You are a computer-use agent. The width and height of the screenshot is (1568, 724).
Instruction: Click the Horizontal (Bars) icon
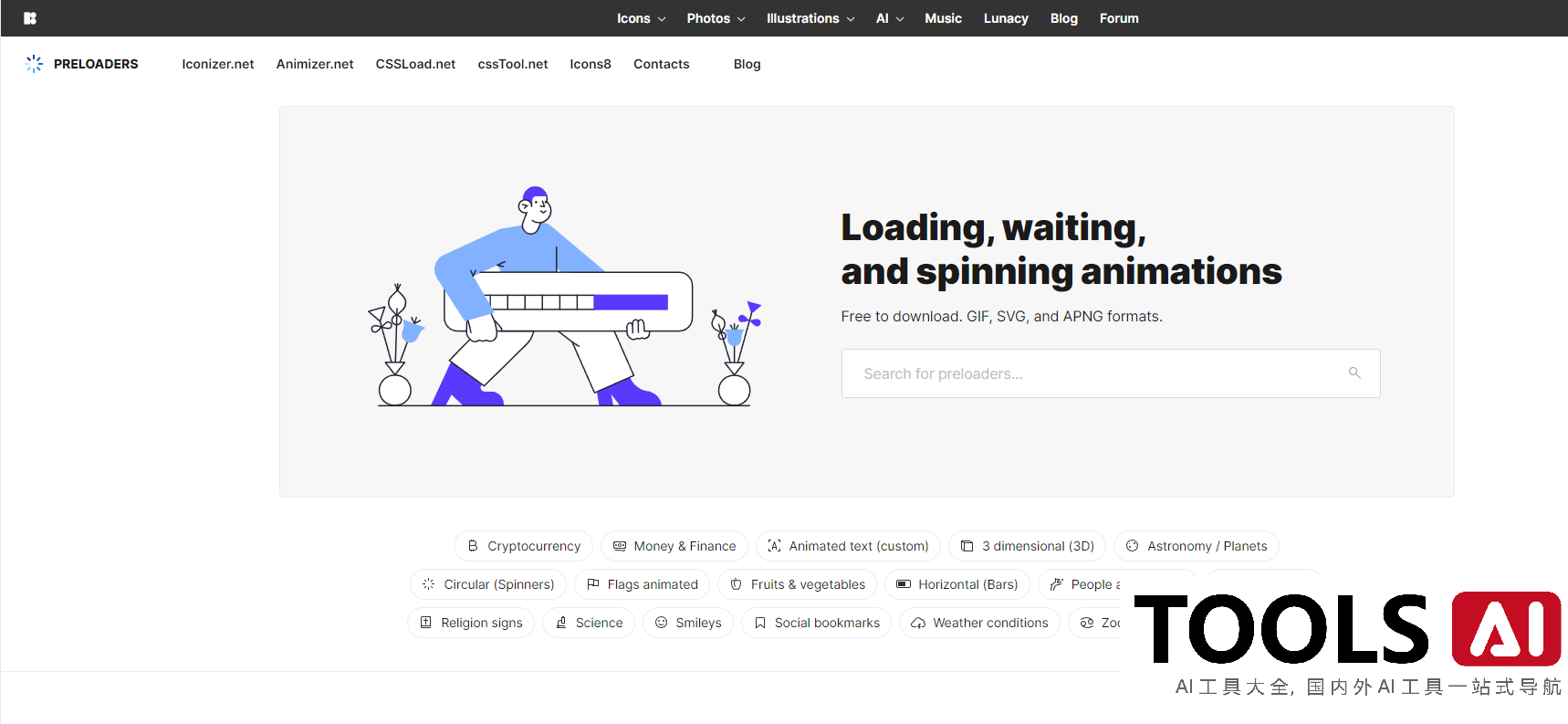[904, 584]
